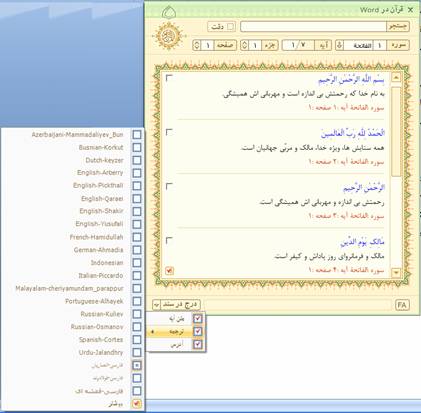Viewport: 421px width, 413px height.
Task: Toggle the selected Persian translation checkbox
Action: 137,365
